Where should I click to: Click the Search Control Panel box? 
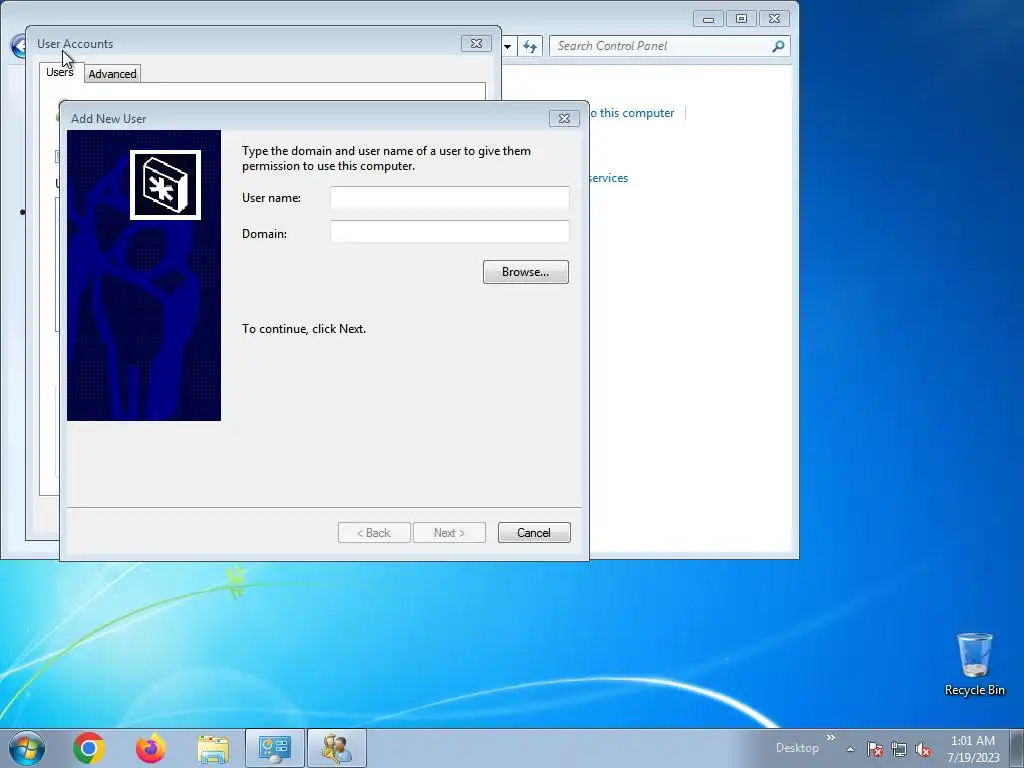(x=661, y=46)
